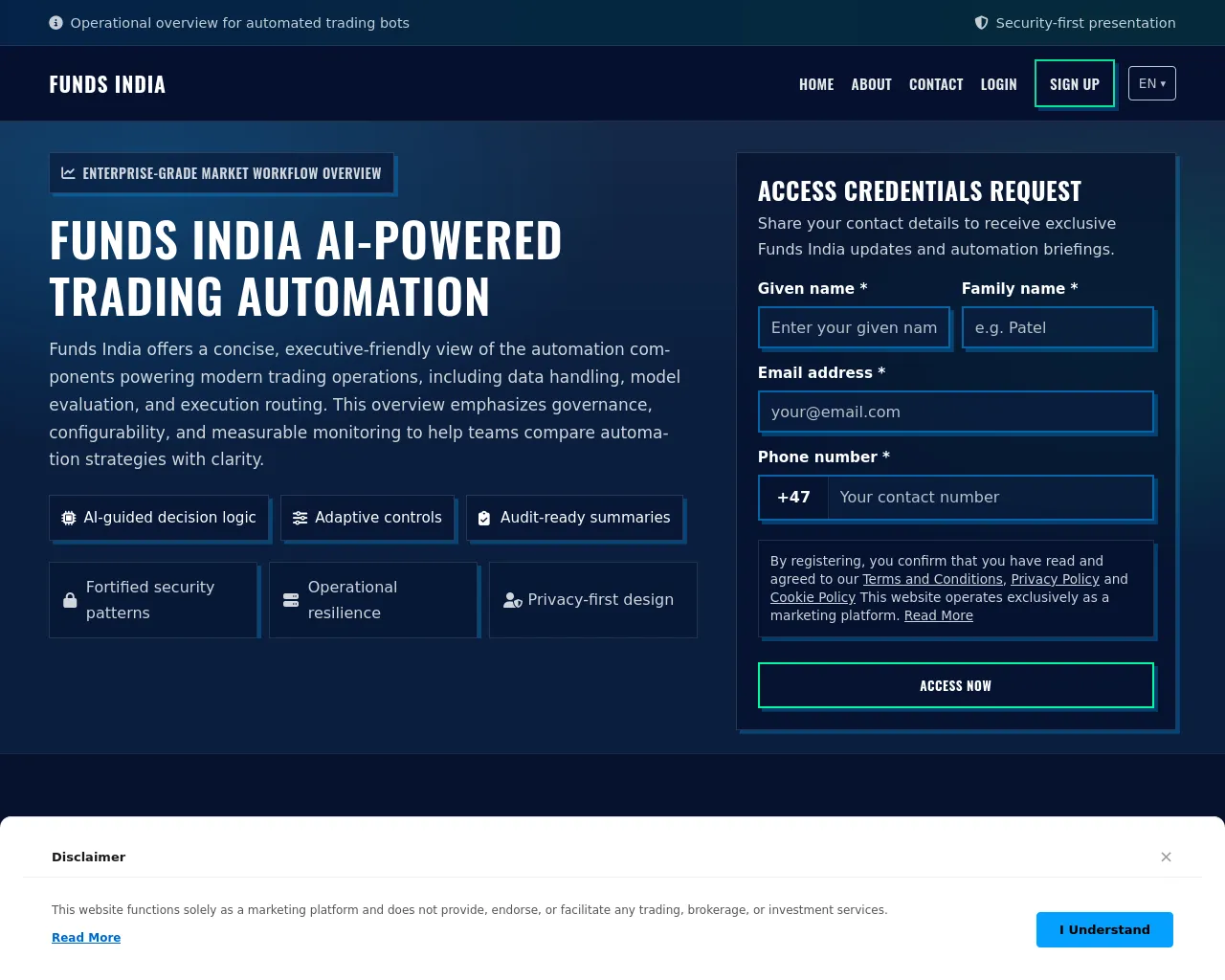Open the Terms and Conditions link
The width and height of the screenshot is (1225, 980).
click(x=933, y=579)
